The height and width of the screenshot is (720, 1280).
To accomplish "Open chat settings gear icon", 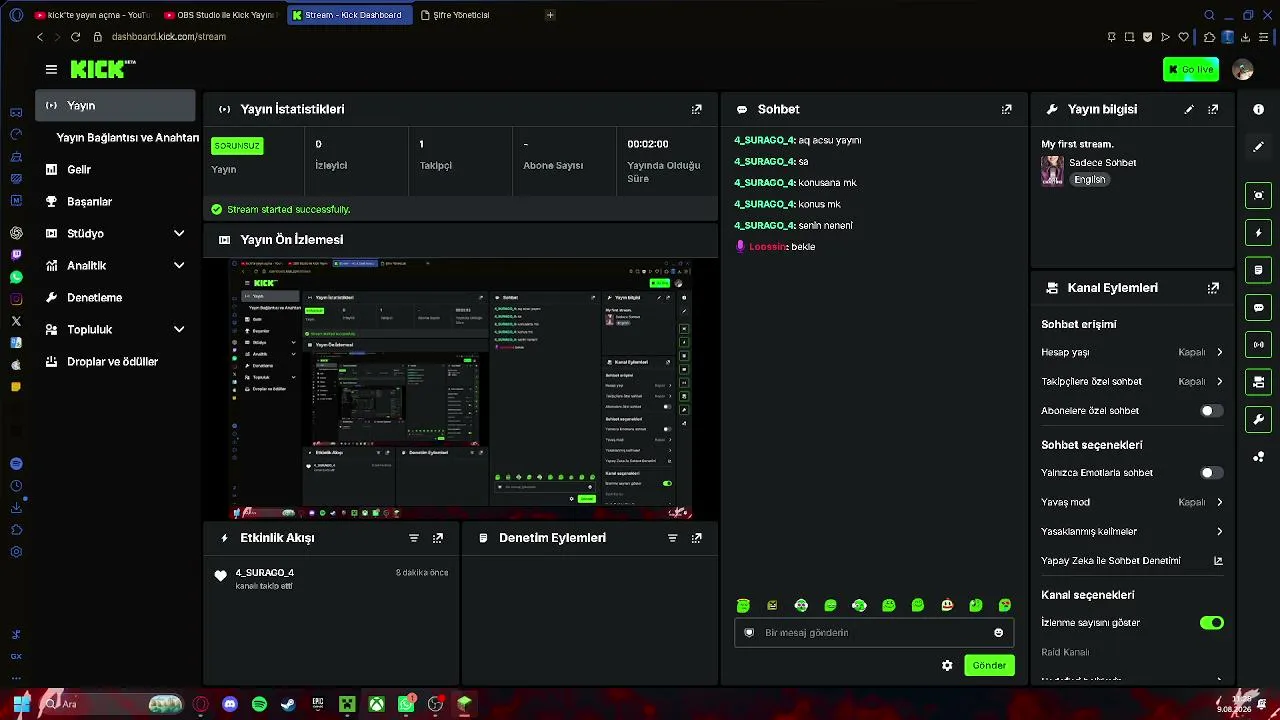I will [x=947, y=666].
